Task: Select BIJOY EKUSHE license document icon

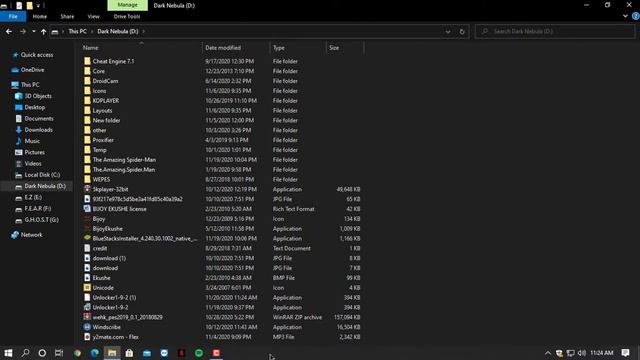Action: tap(87, 209)
